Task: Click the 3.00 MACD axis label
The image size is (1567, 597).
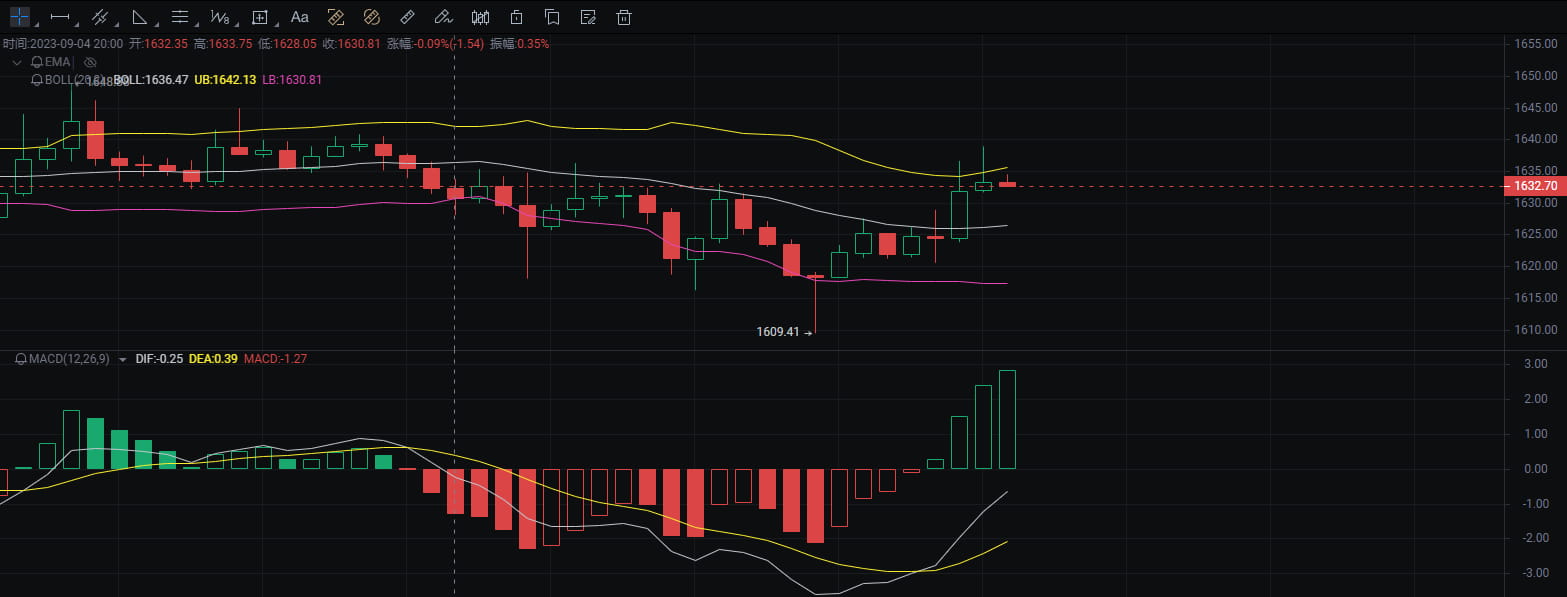Action: click(1536, 364)
